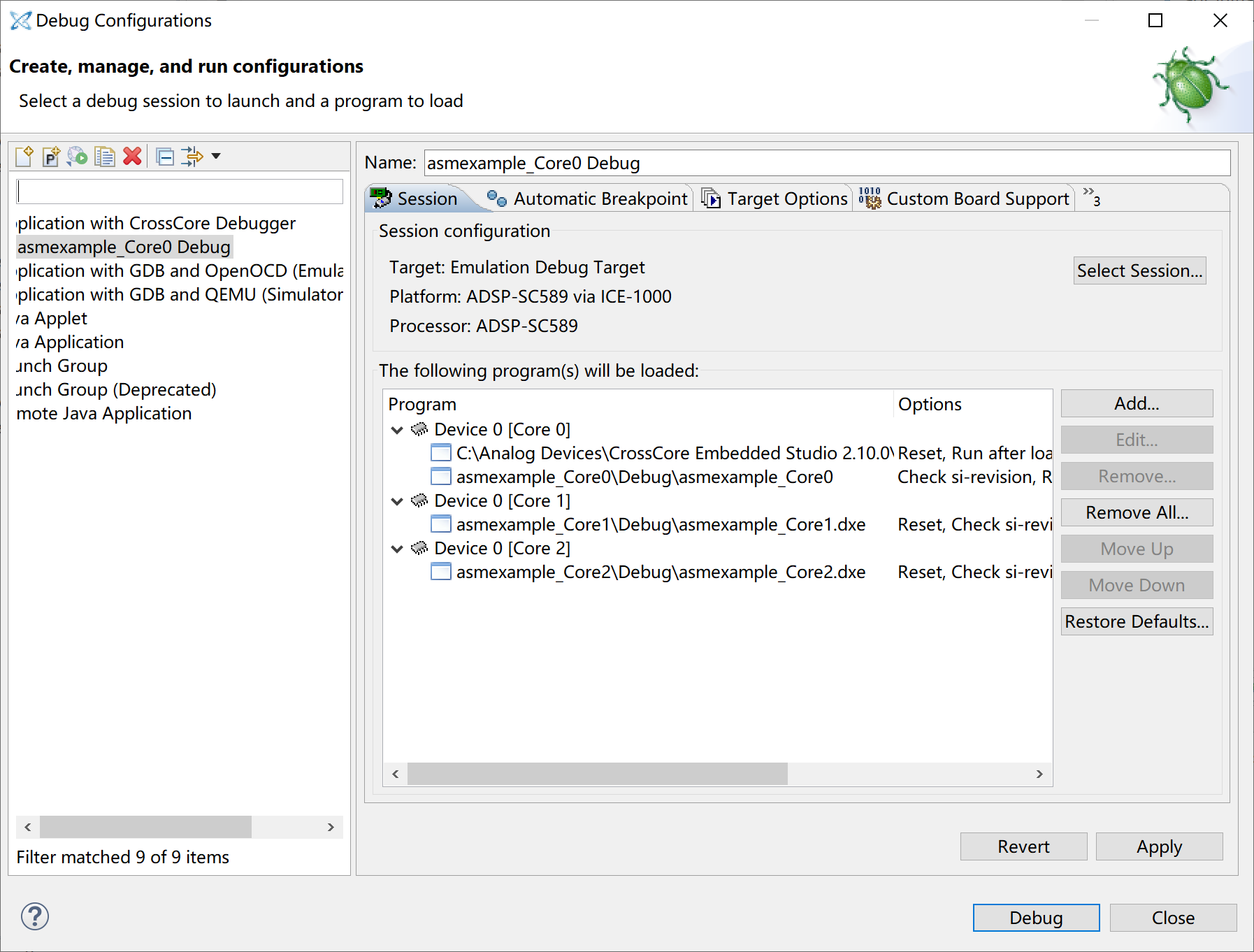
Task: Click 'Reset, Run after loa' options cell
Action: coord(974,453)
